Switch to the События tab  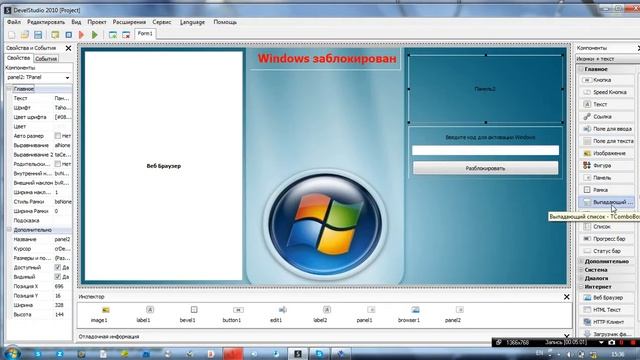[46, 59]
